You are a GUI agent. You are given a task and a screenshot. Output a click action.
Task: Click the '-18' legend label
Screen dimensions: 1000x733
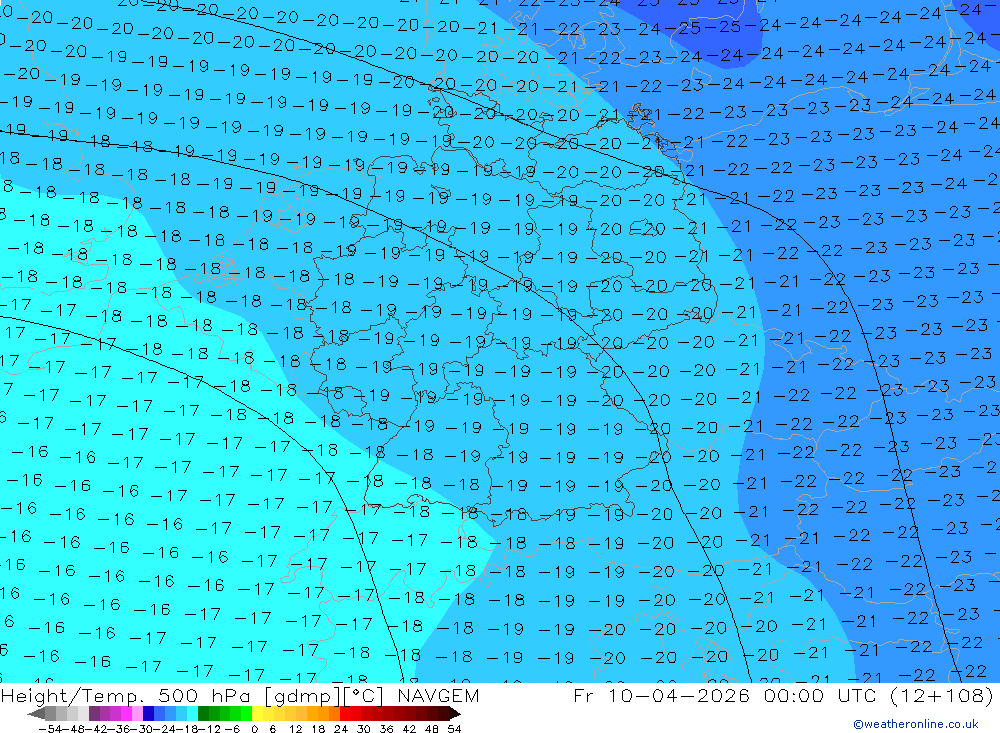pyautogui.click(x=188, y=729)
